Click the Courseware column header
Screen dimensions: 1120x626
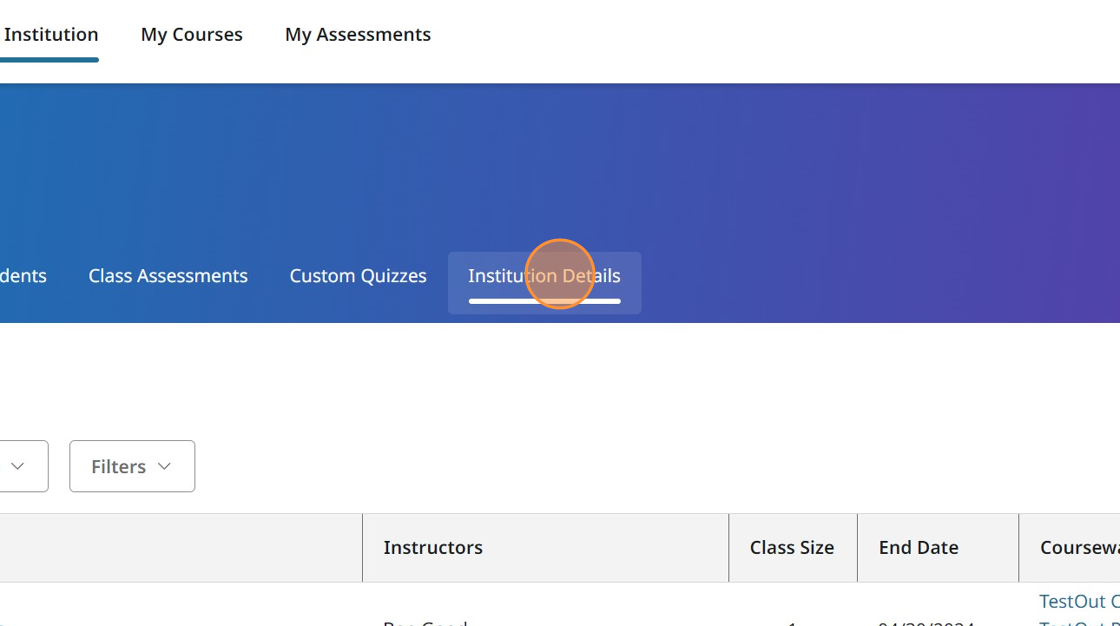coord(1087,547)
